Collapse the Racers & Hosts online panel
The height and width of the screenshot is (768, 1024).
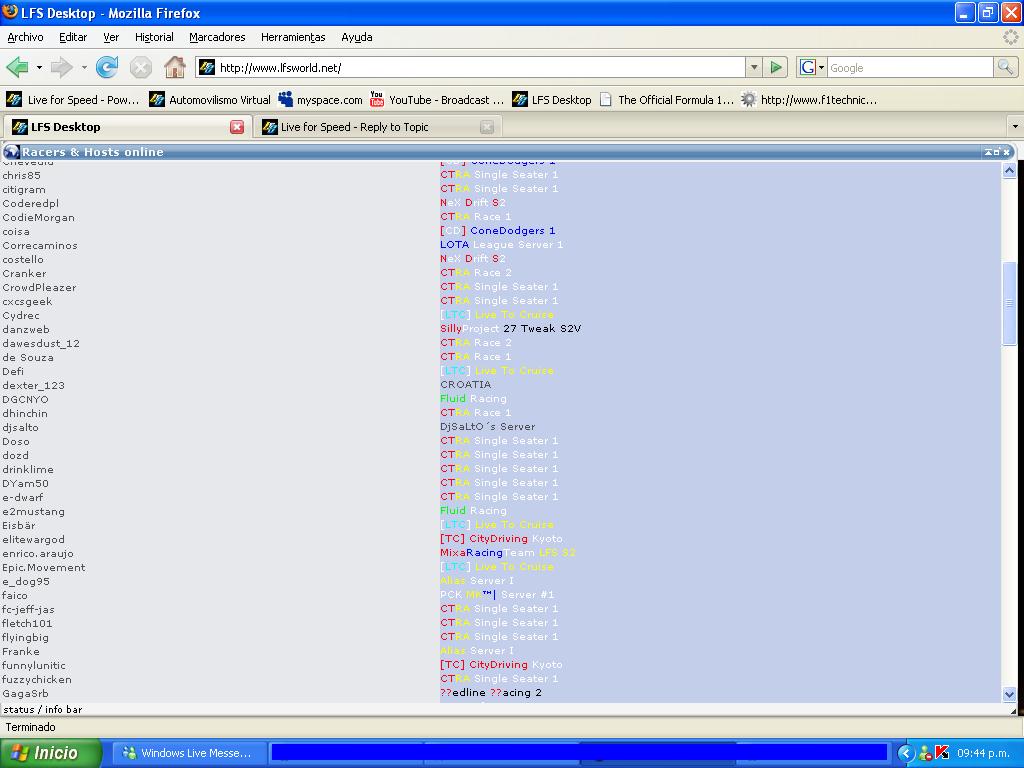pos(989,152)
